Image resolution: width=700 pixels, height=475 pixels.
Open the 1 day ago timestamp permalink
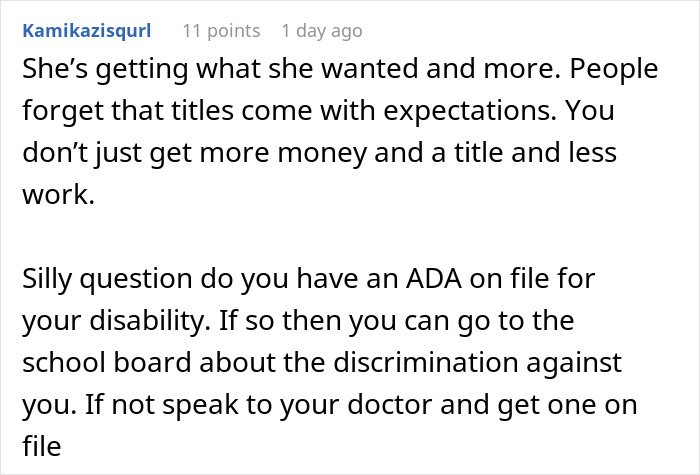[x=322, y=31]
